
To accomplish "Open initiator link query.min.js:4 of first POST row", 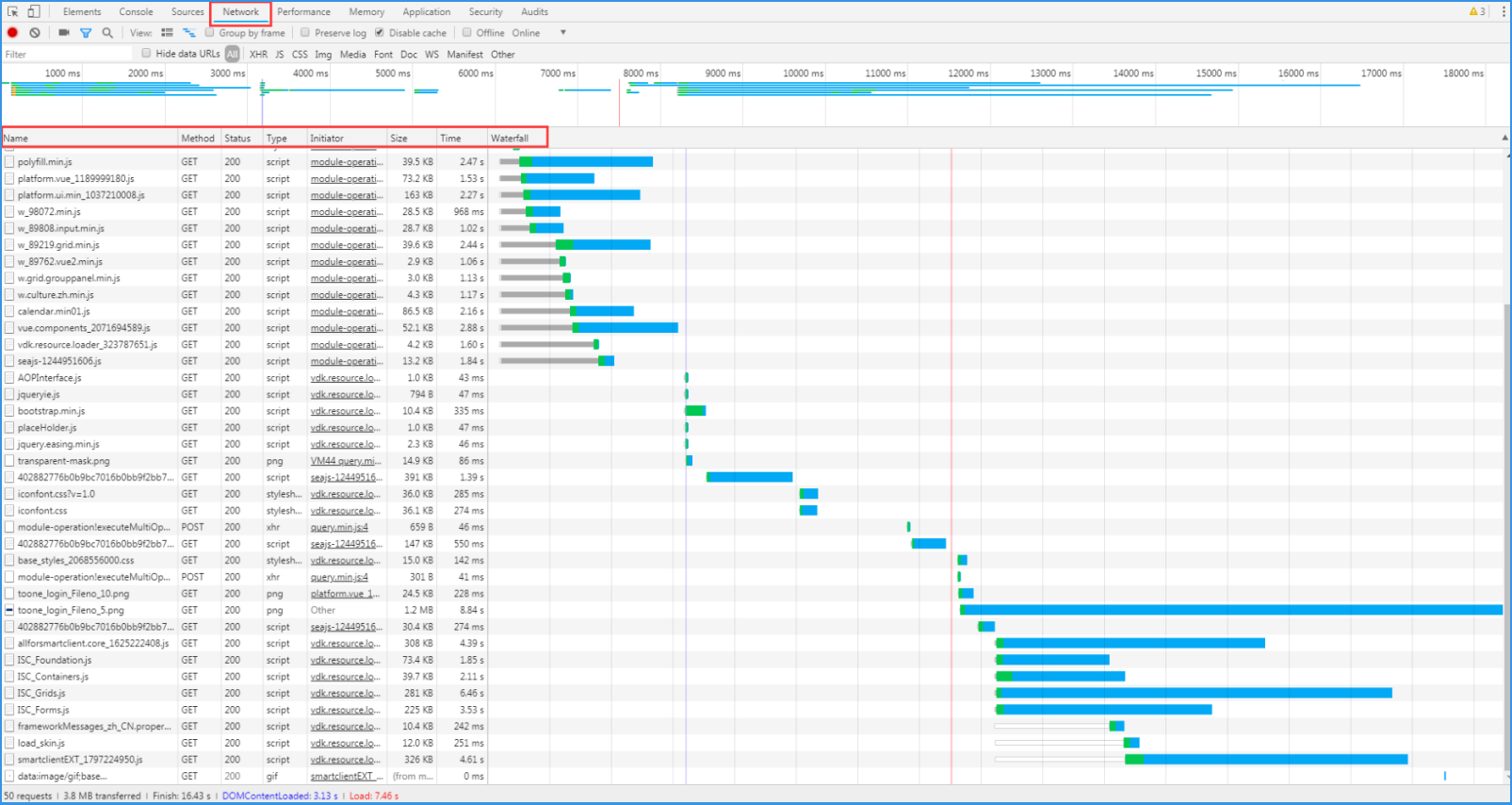I will tap(339, 527).
